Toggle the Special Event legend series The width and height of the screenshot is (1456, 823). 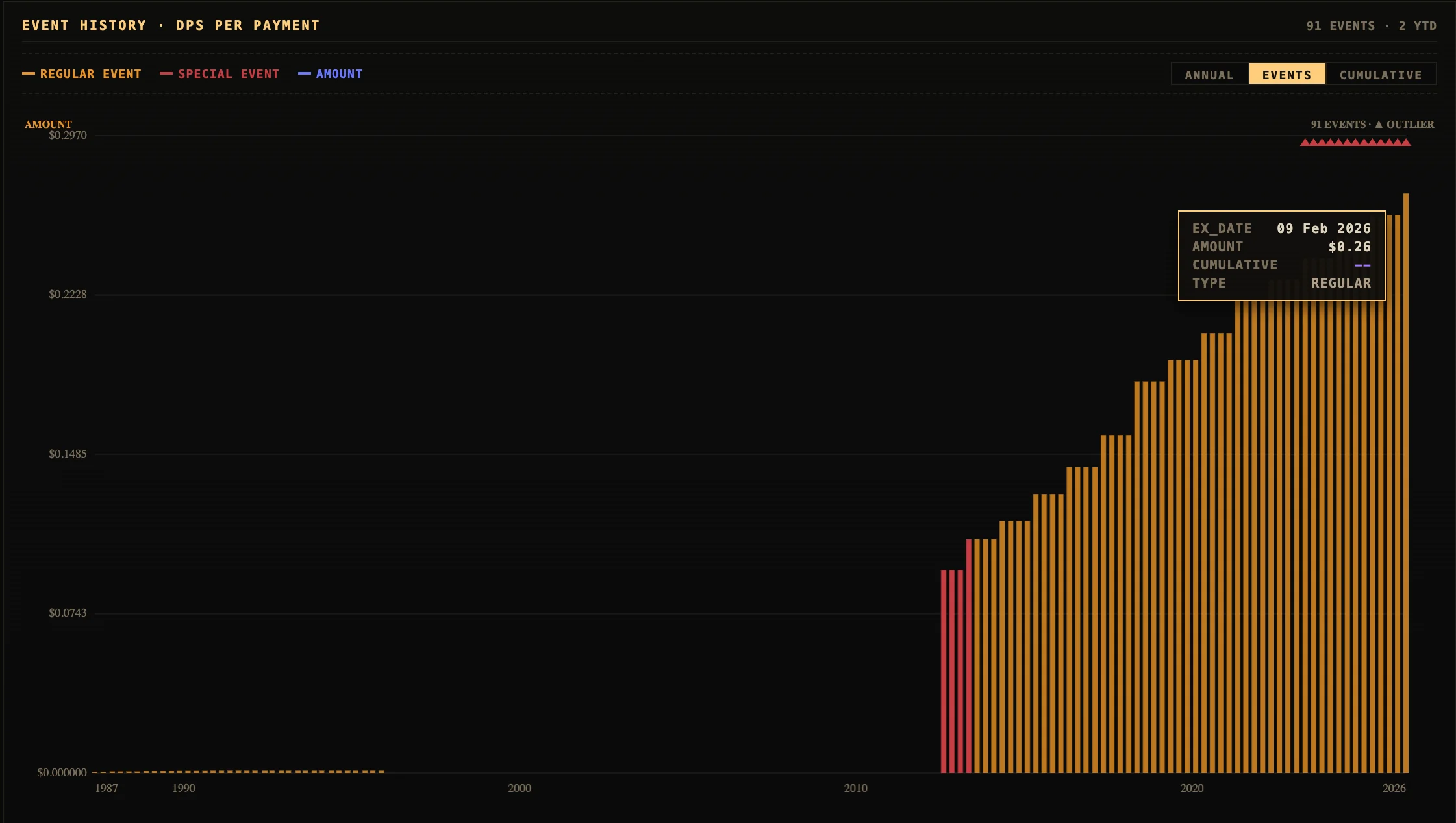tap(220, 74)
